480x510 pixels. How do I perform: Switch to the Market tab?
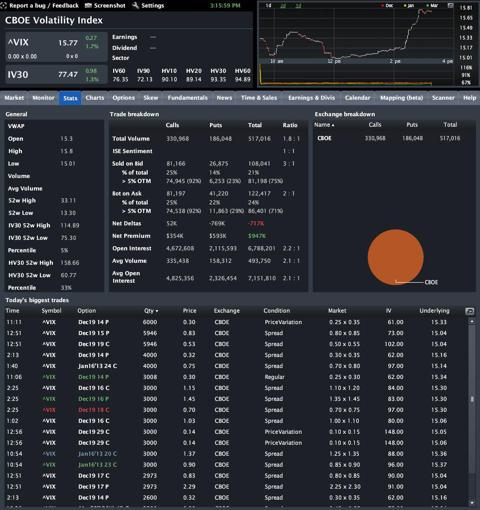pyautogui.click(x=14, y=98)
